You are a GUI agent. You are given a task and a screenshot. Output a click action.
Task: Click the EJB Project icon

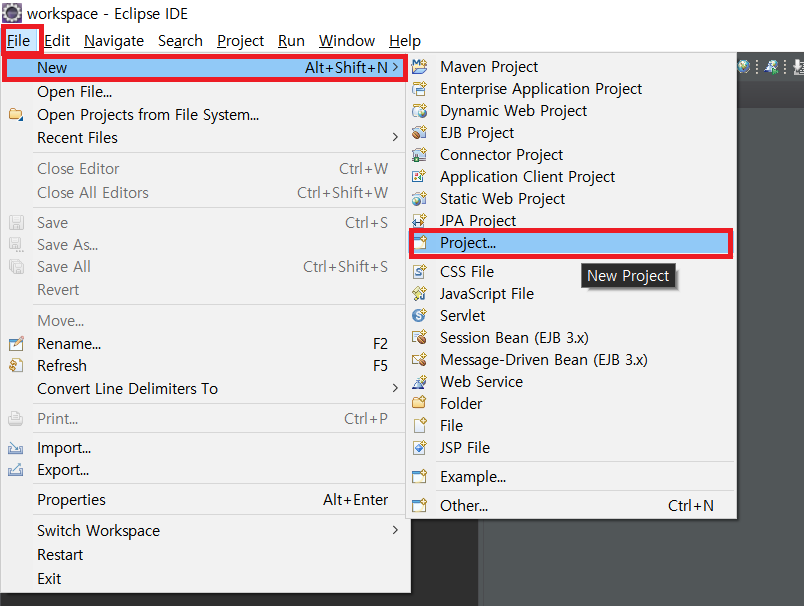pos(419,133)
